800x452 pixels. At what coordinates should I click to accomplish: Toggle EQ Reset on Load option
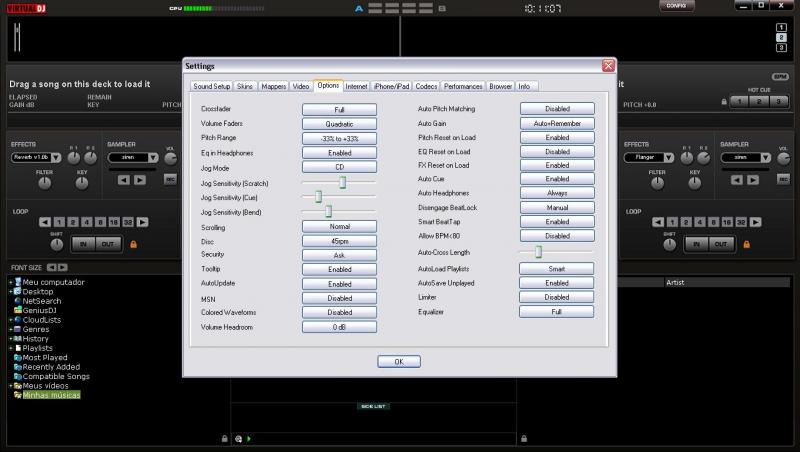click(557, 152)
